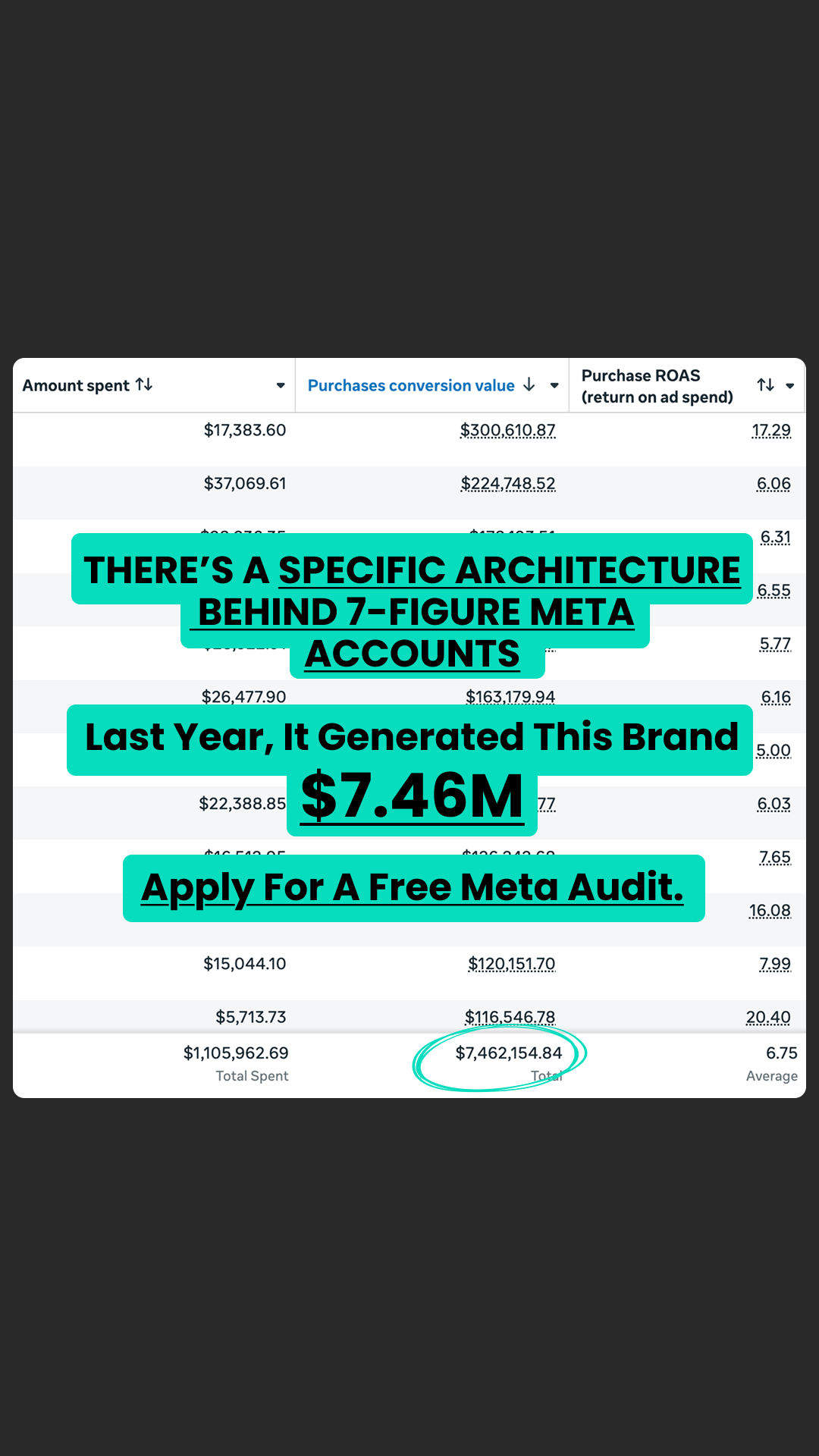
Task: Click the 6.75 Average ROAS total
Action: coord(782,1053)
